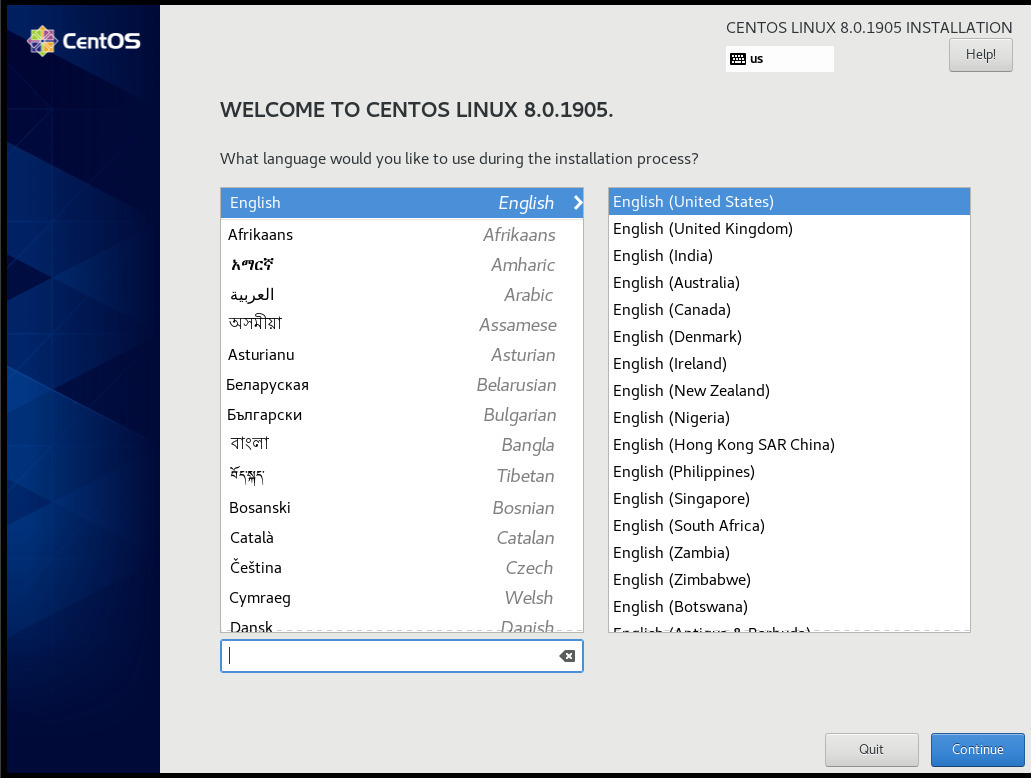Choose English (Australia) from the locale list

[x=675, y=282]
